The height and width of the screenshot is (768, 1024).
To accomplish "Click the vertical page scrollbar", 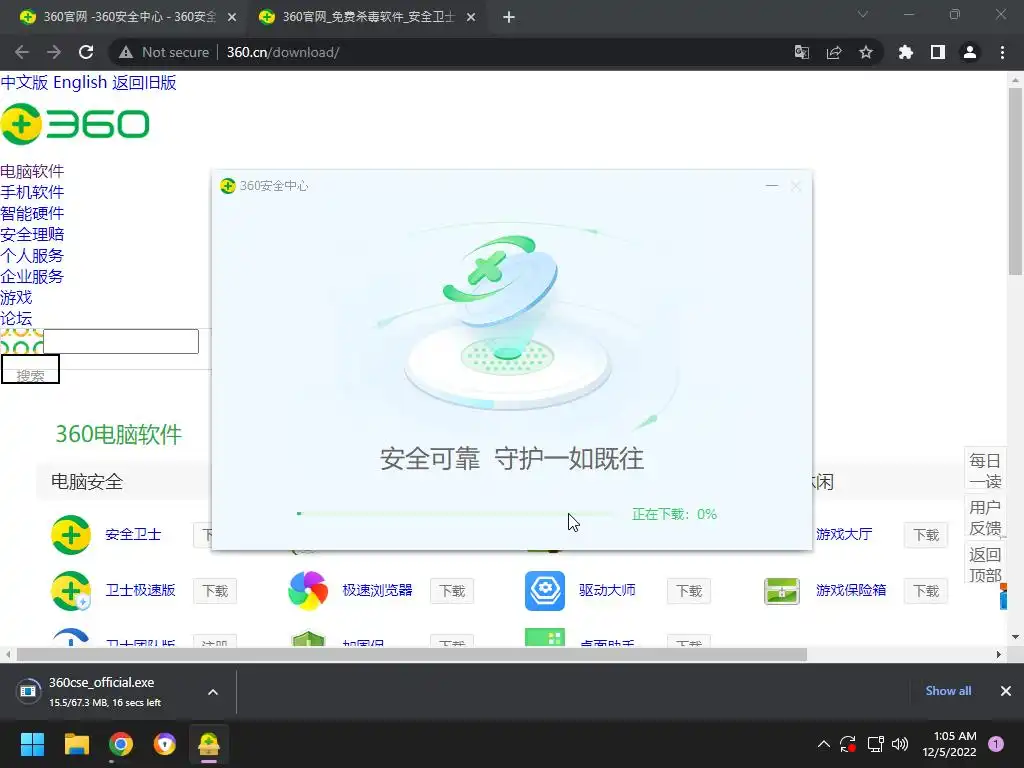I will pos(1015,182).
